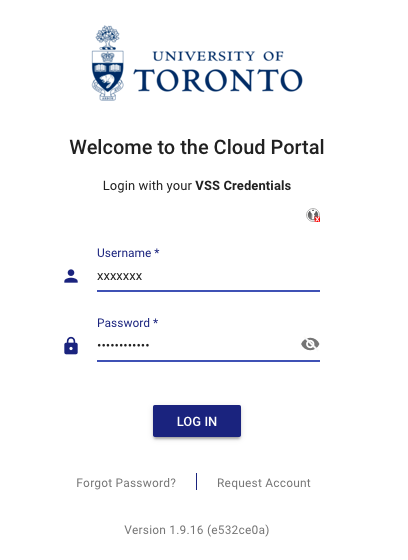Screen dimensions: 408x560
Task: Click the bold VSS Credentials text
Action: tap(243, 186)
